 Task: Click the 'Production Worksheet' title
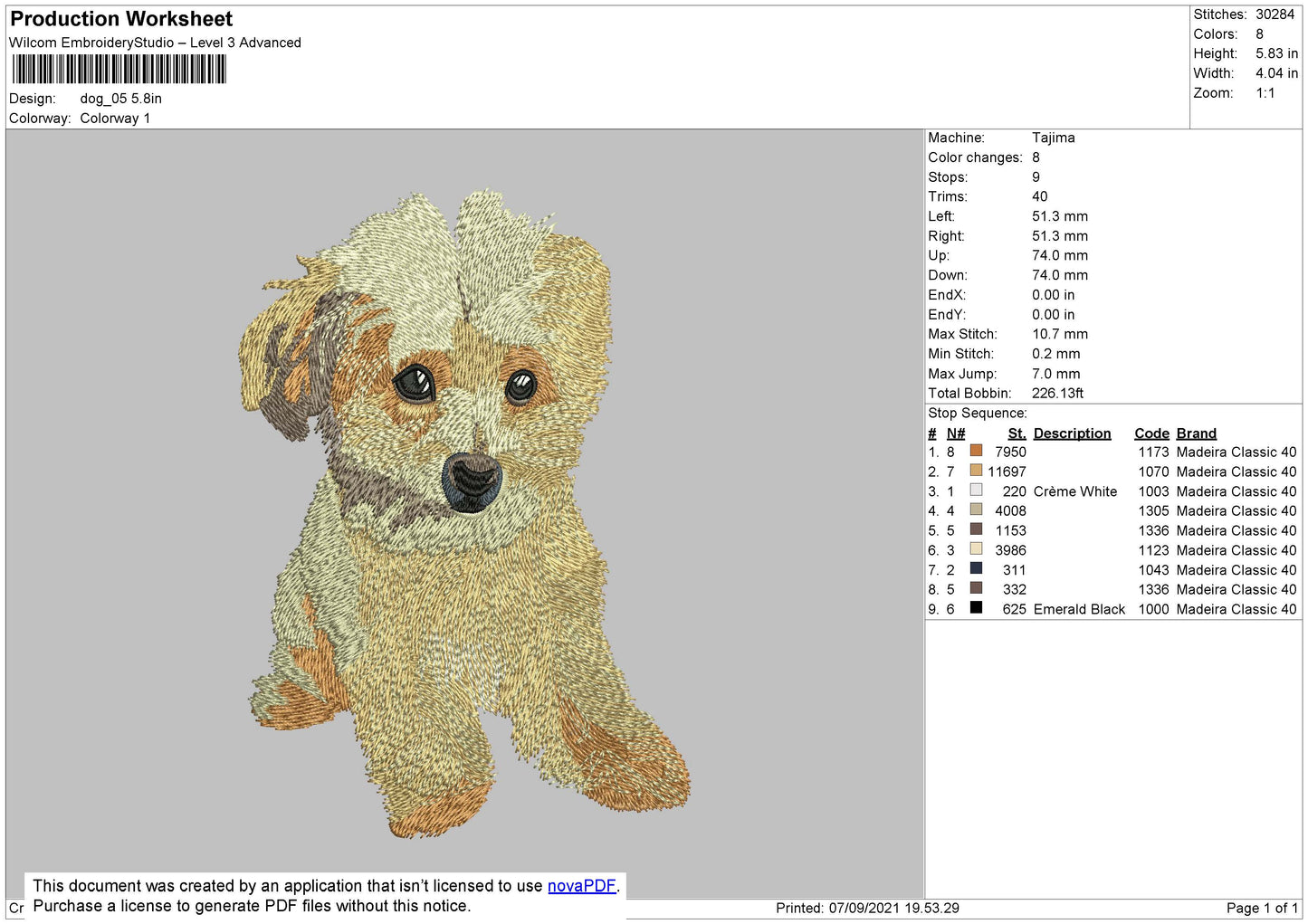point(121,19)
